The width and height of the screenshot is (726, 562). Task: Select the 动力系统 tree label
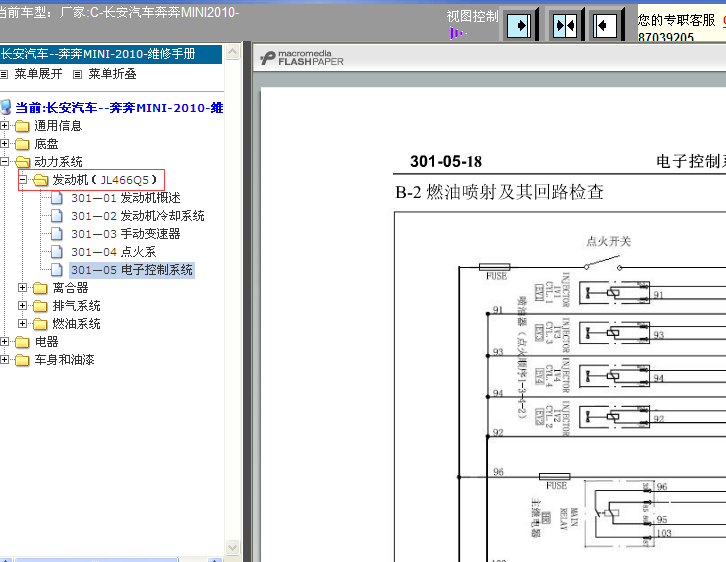pyautogui.click(x=58, y=162)
